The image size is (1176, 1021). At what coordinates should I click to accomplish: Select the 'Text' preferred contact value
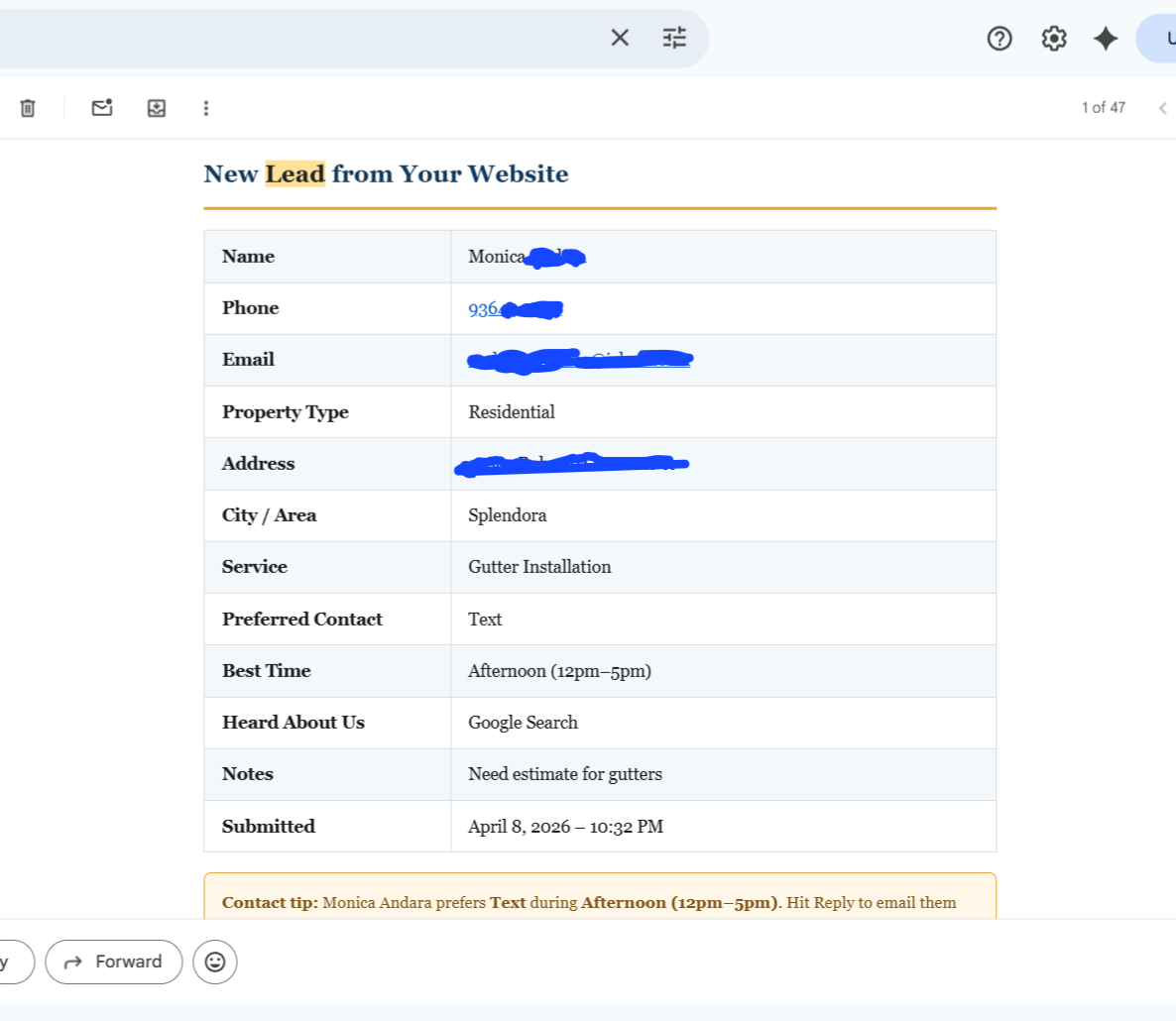[x=485, y=620]
